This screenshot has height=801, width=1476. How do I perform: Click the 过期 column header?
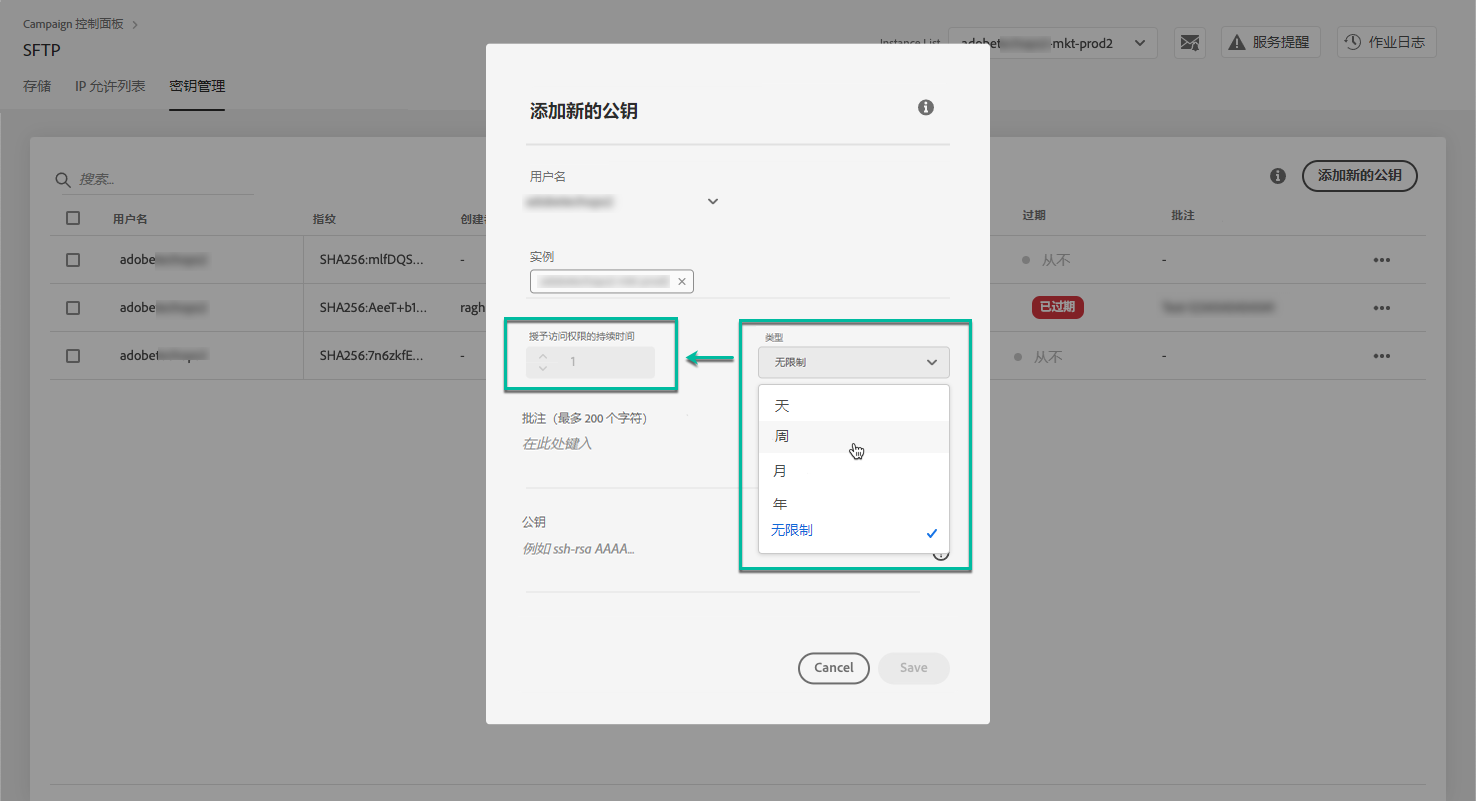tap(1034, 216)
